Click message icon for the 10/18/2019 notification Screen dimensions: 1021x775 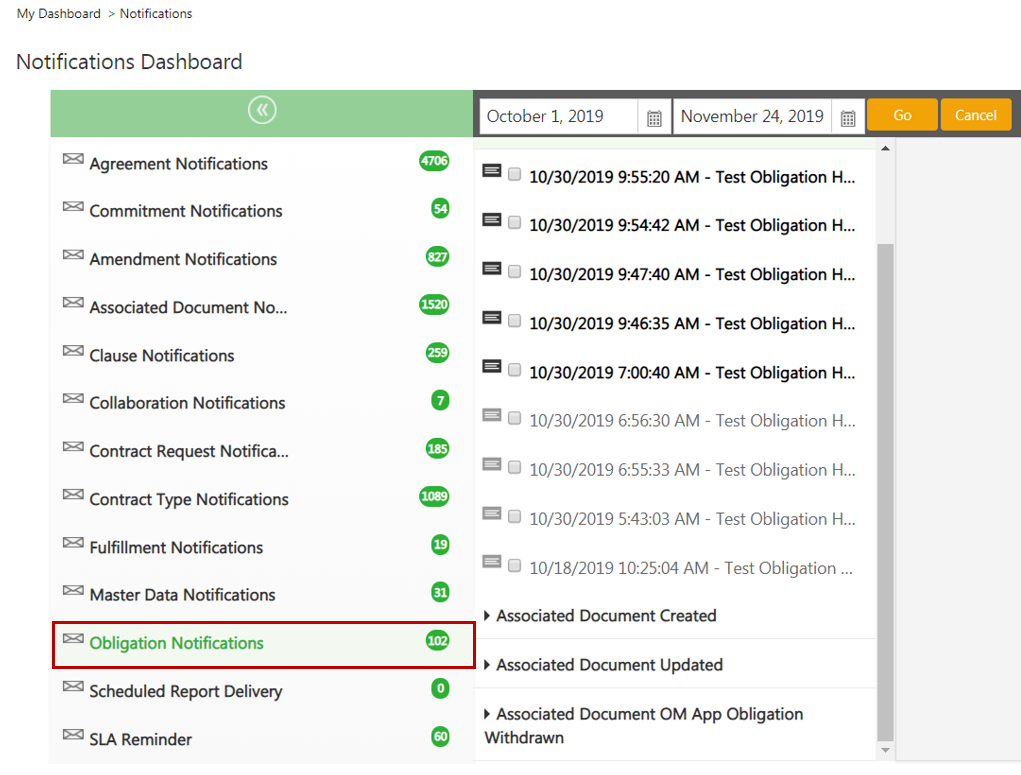(491, 562)
